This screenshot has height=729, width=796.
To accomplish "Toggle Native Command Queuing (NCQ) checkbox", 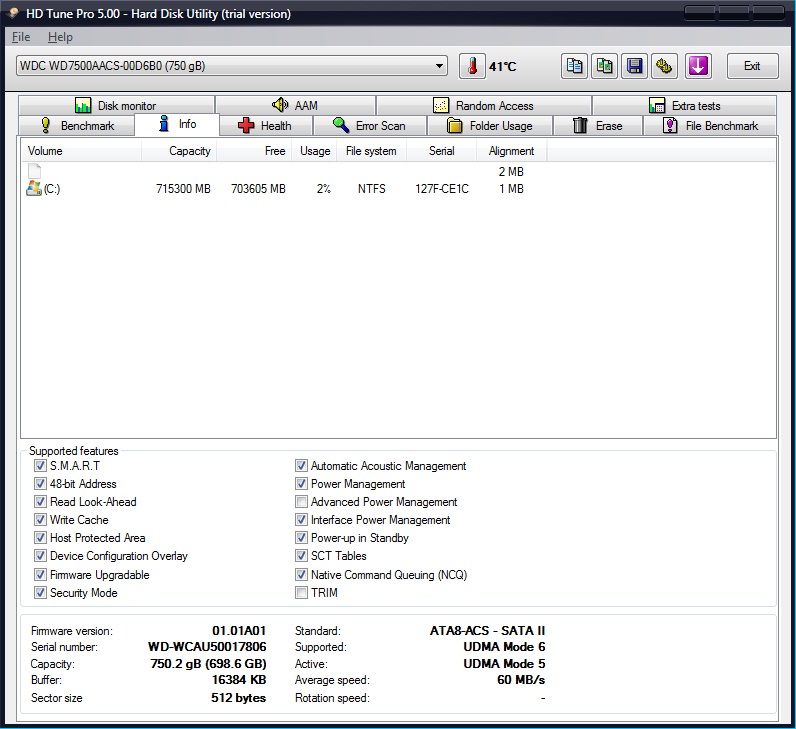I will 301,575.
